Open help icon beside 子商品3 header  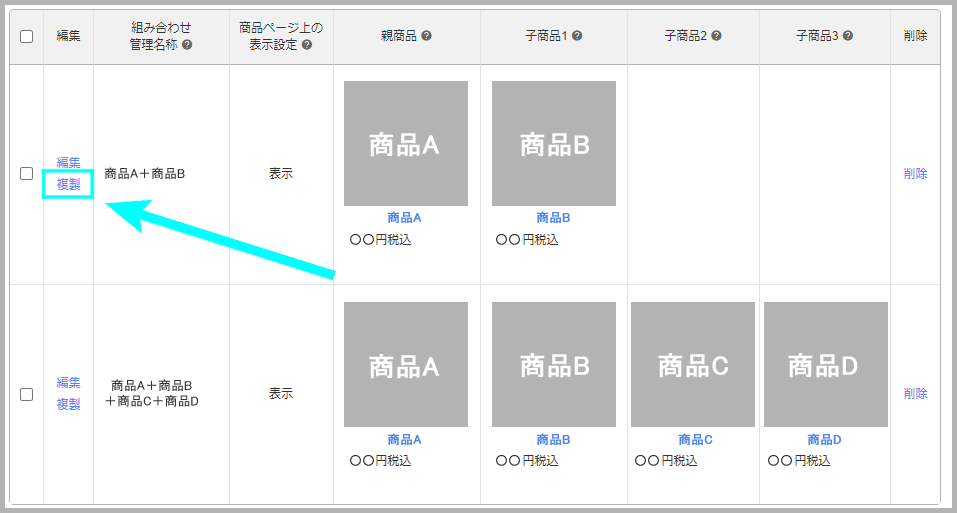point(847,36)
